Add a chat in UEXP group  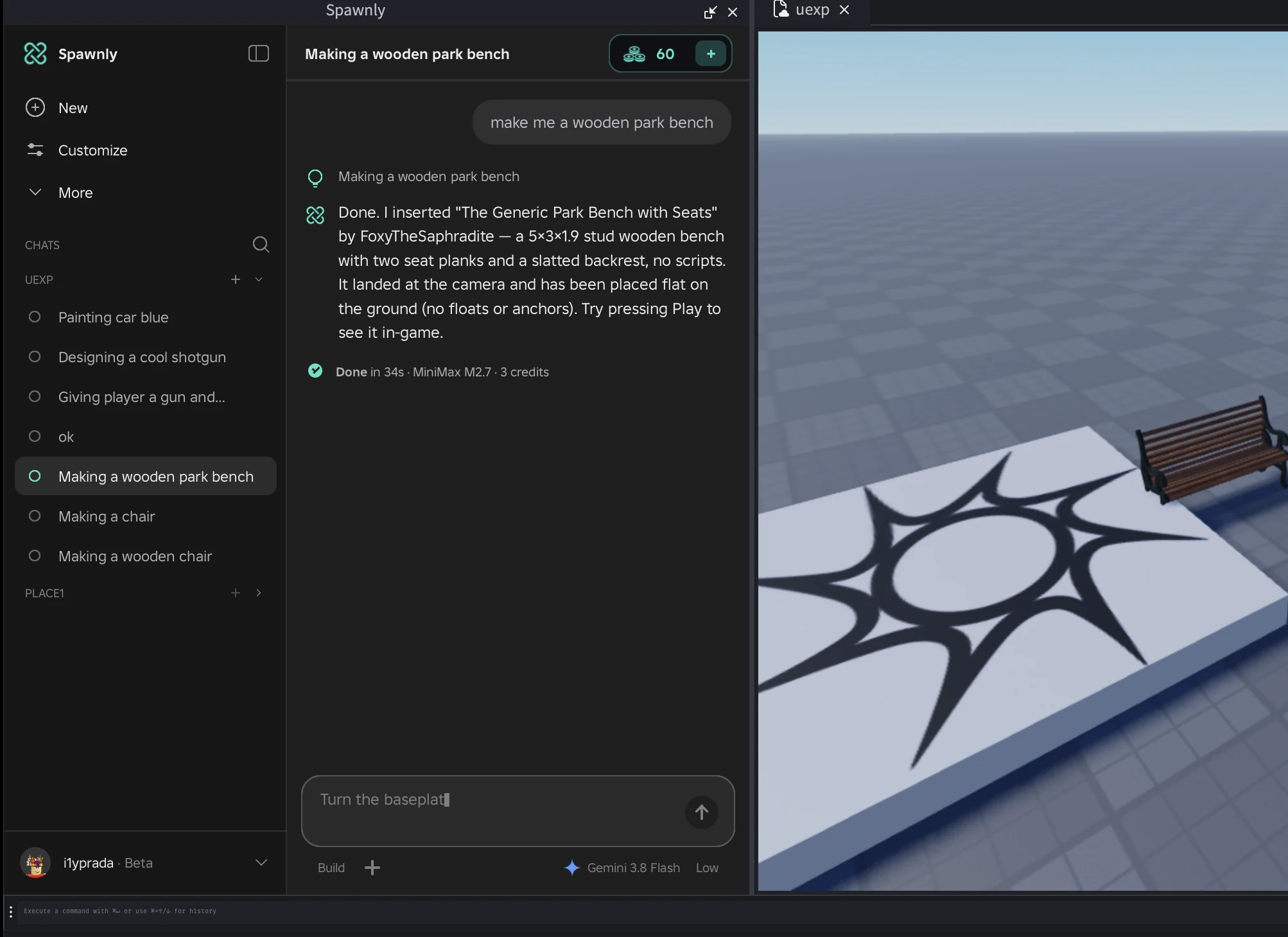236,279
